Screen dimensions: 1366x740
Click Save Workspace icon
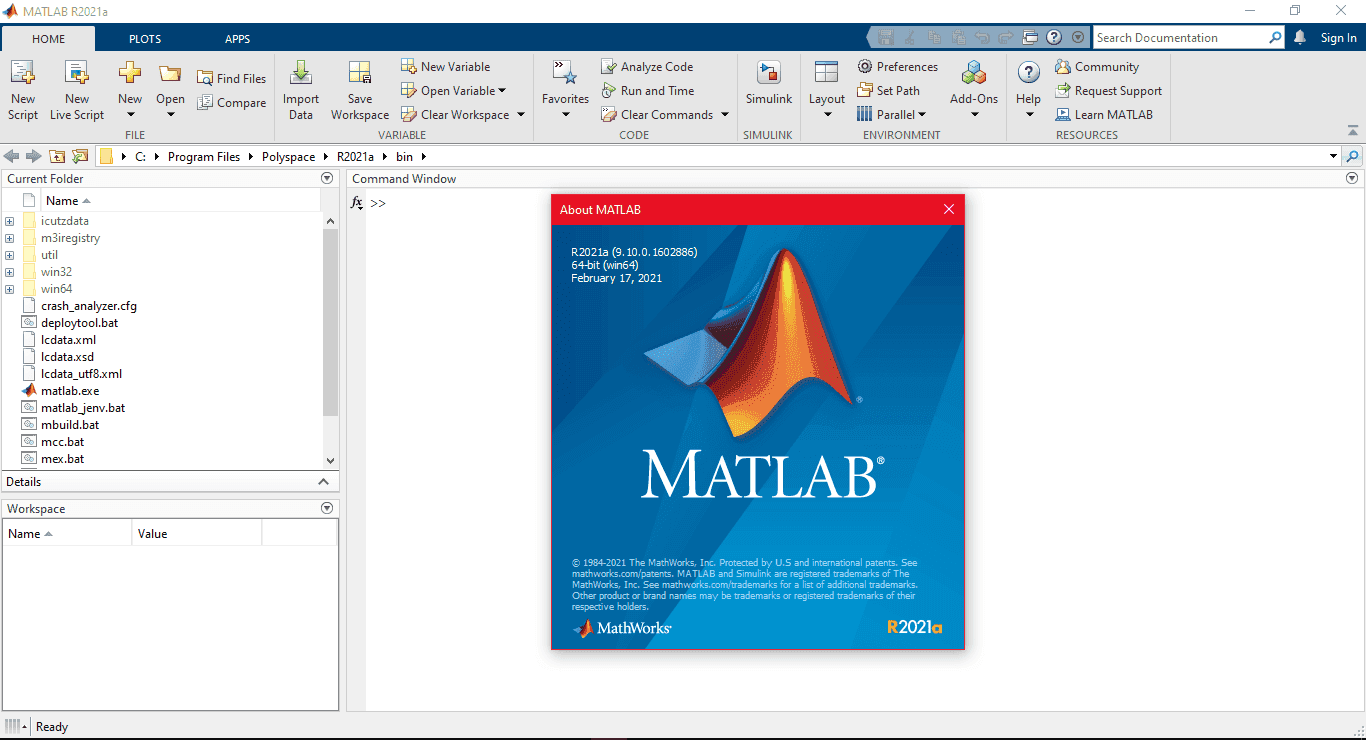360,72
